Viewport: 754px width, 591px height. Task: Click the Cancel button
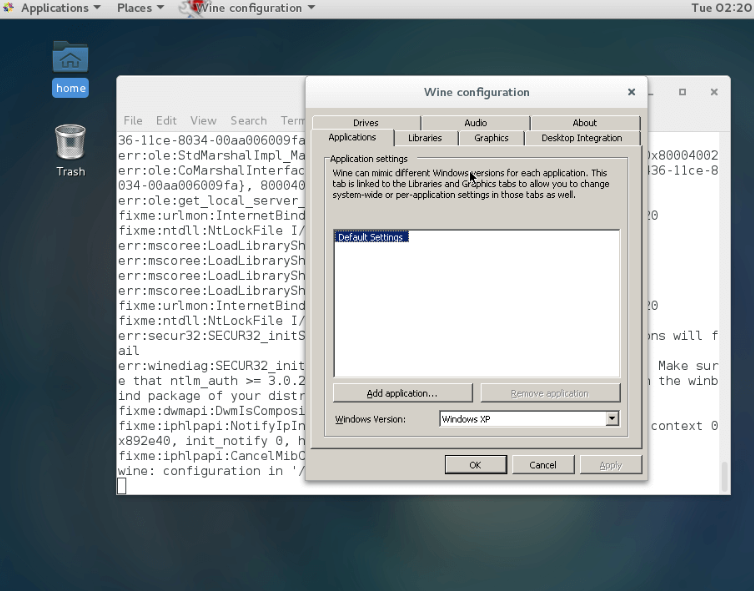pos(543,465)
